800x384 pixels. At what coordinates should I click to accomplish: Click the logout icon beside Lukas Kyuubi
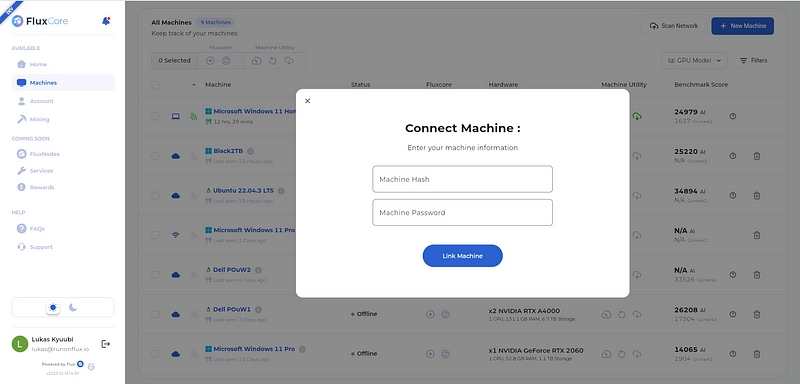pyautogui.click(x=106, y=344)
